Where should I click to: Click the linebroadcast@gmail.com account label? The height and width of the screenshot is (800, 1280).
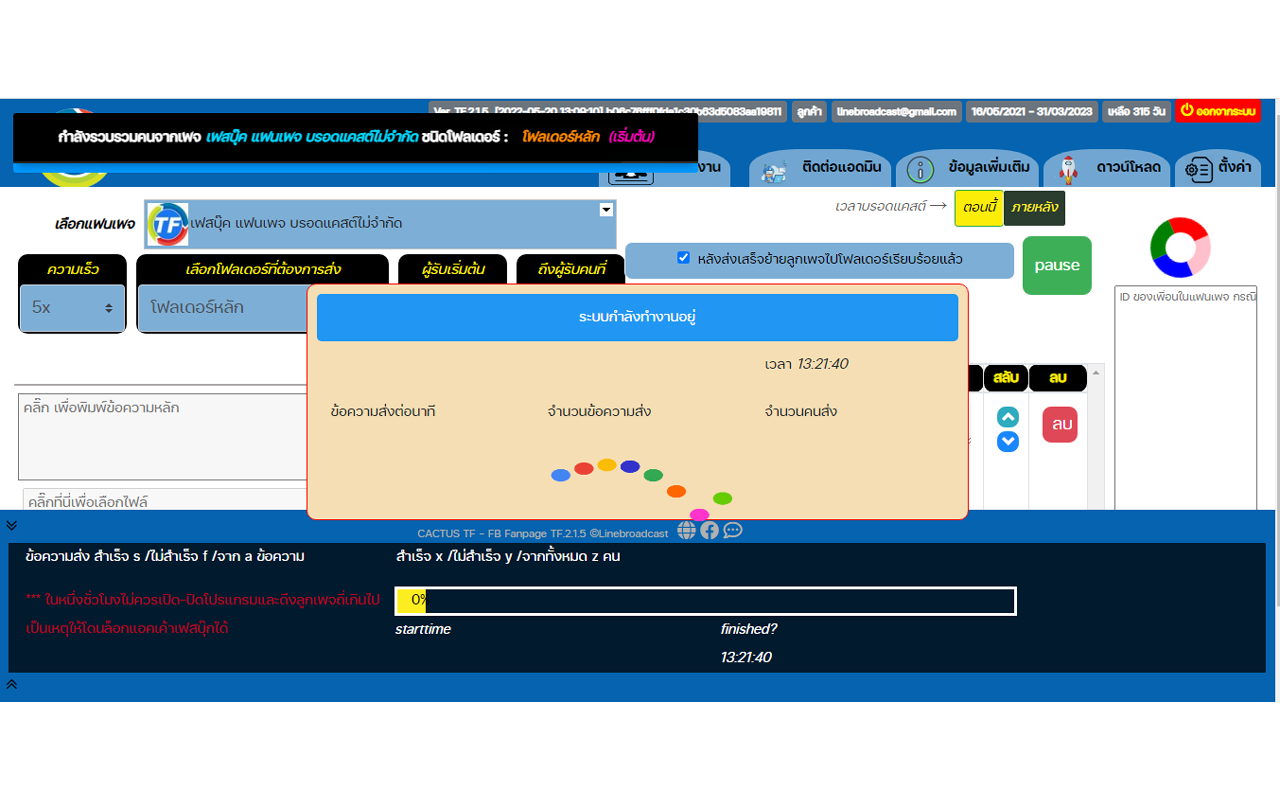click(897, 111)
